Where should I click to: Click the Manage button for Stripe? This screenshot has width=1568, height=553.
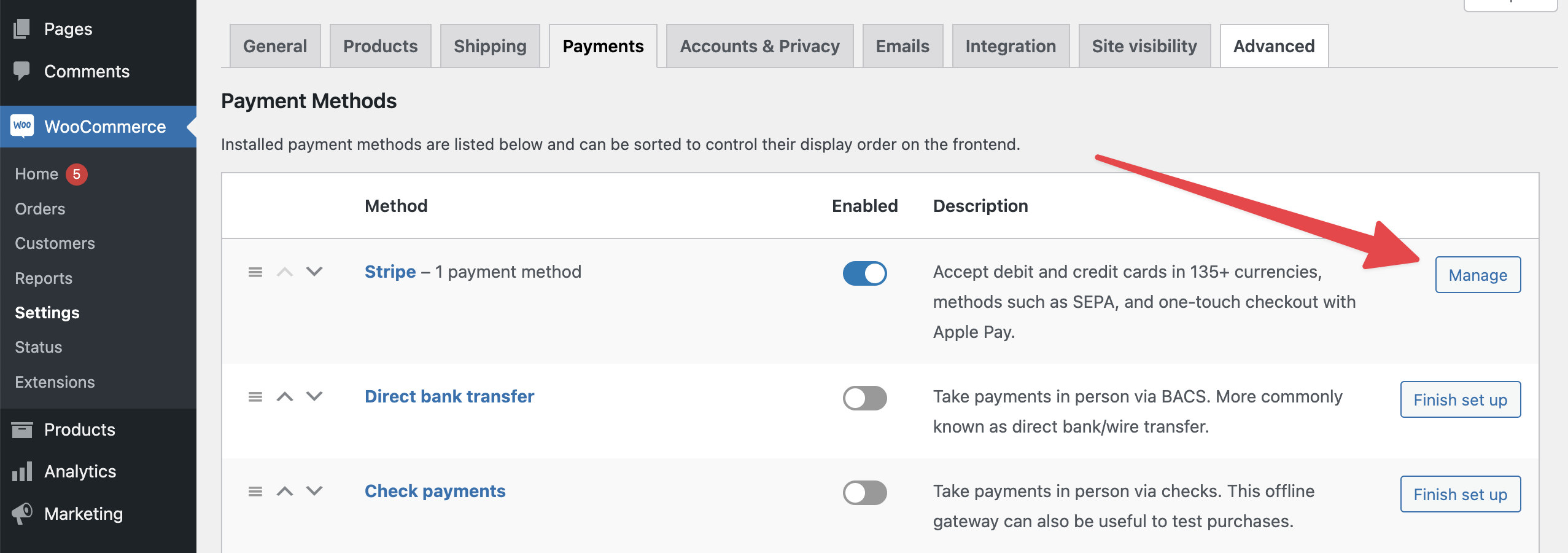(1478, 275)
